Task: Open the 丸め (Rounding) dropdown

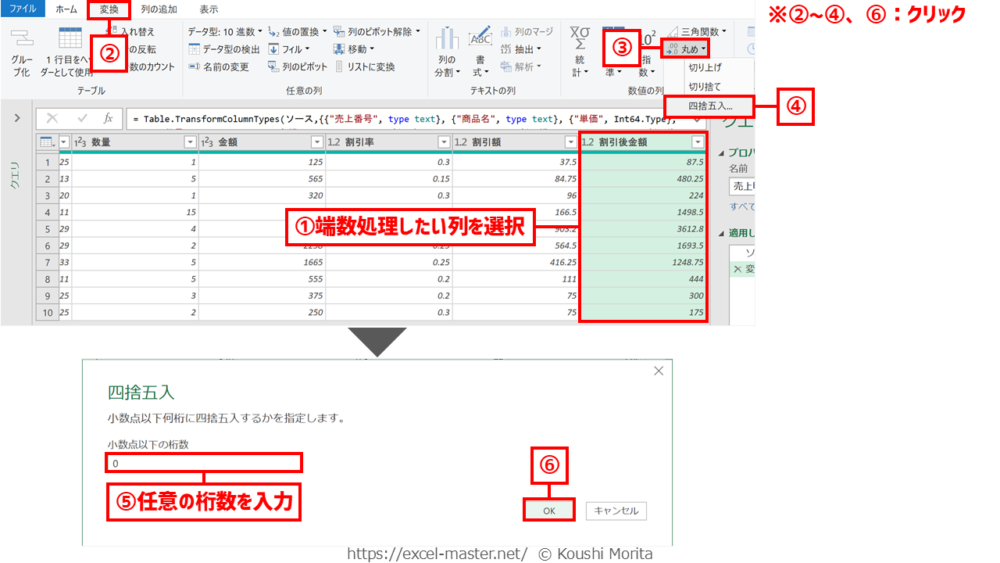Action: pyautogui.click(x=686, y=48)
